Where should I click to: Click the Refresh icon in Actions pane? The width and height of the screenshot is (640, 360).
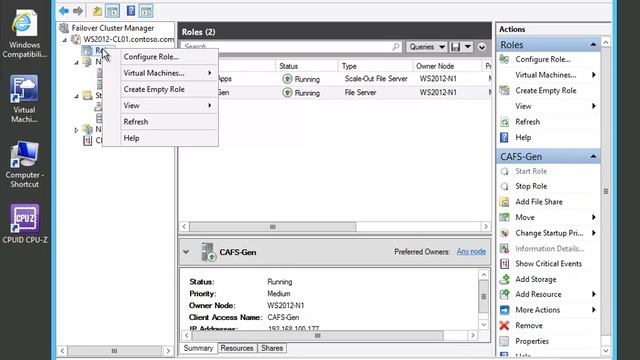pos(504,122)
